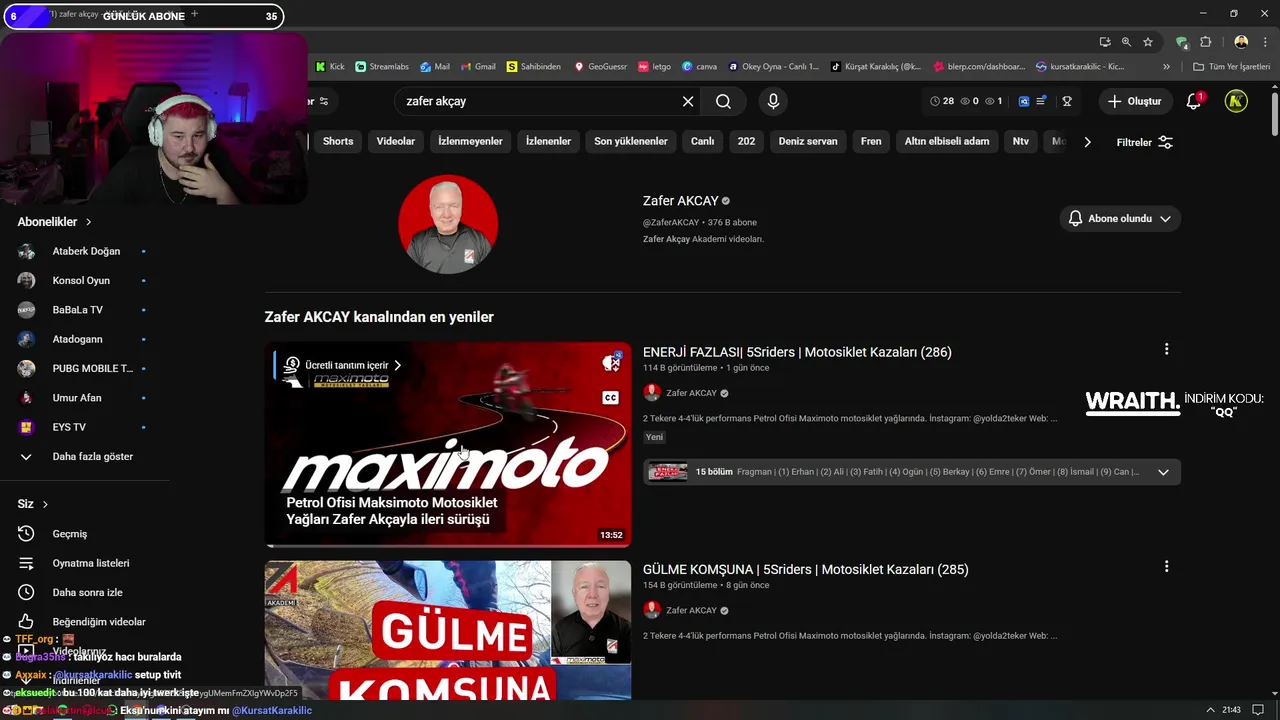Open the Konsol Oyun subscription
The height and width of the screenshot is (720, 1280).
81,281
